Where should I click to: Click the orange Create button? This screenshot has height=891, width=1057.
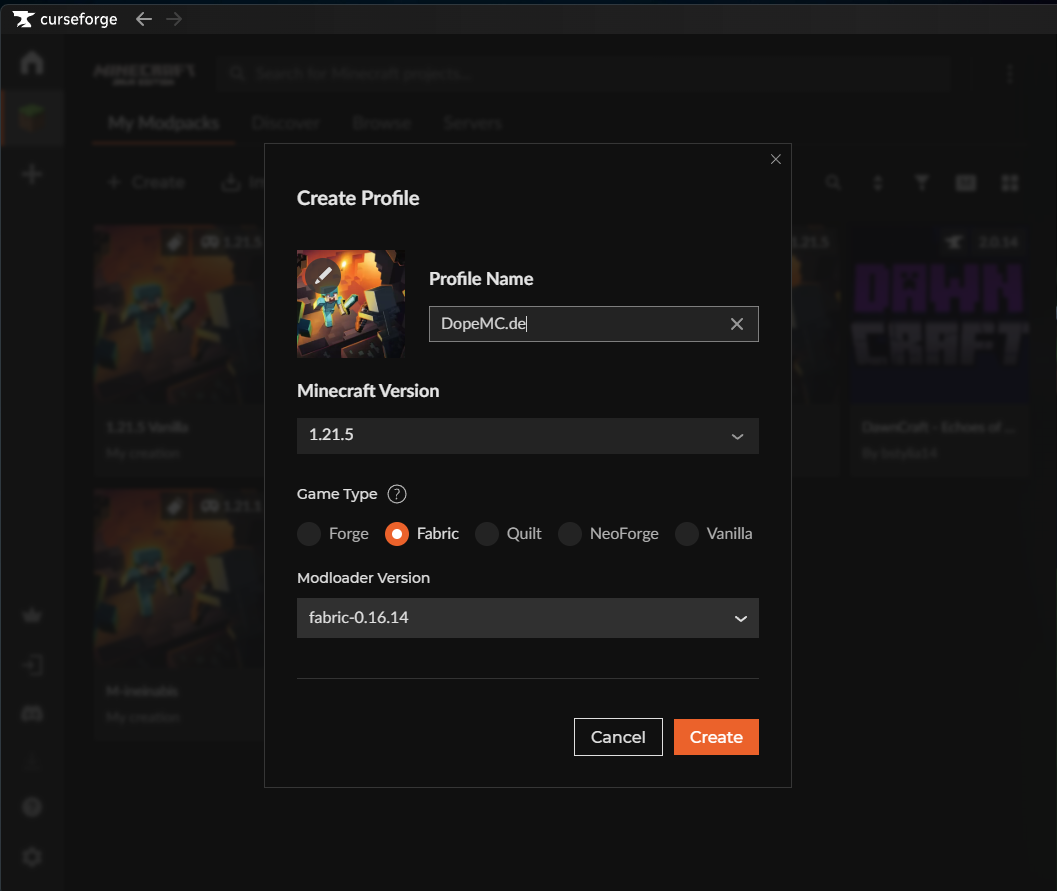[x=716, y=737]
